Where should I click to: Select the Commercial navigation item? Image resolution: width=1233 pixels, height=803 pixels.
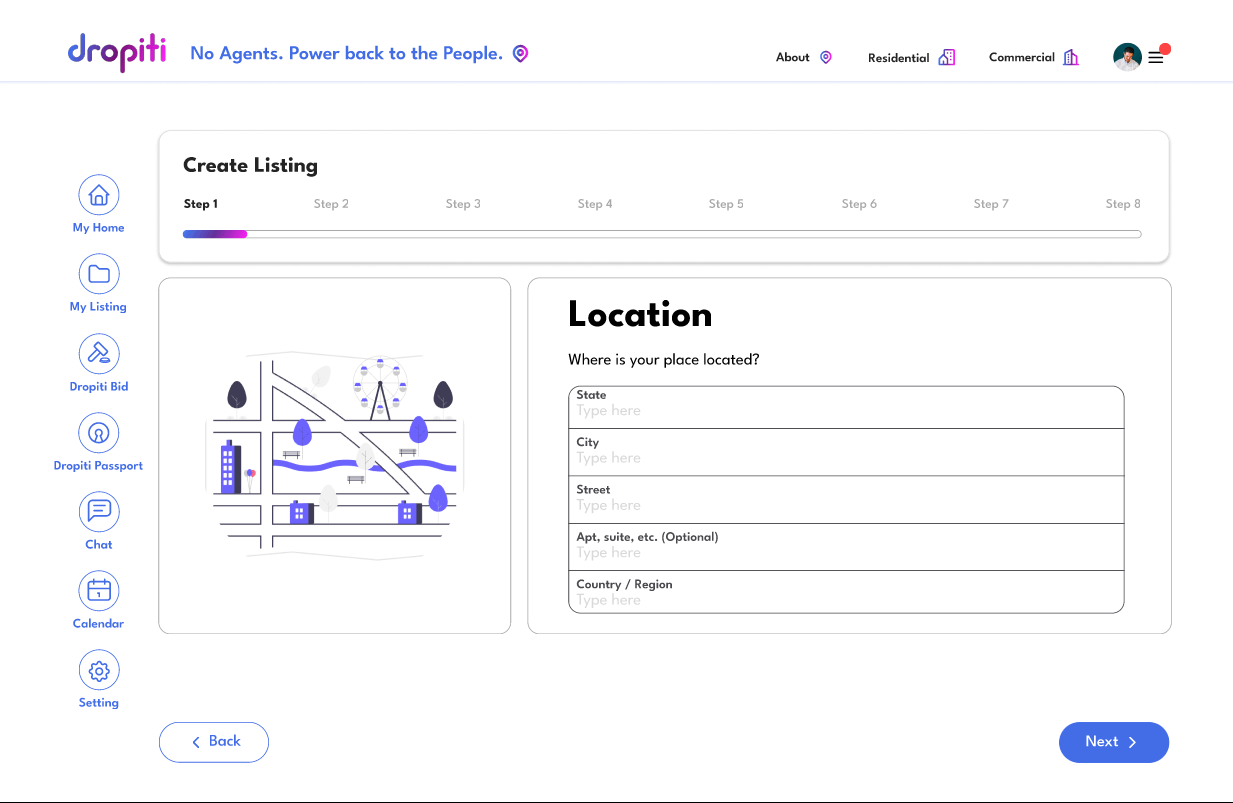point(1033,57)
